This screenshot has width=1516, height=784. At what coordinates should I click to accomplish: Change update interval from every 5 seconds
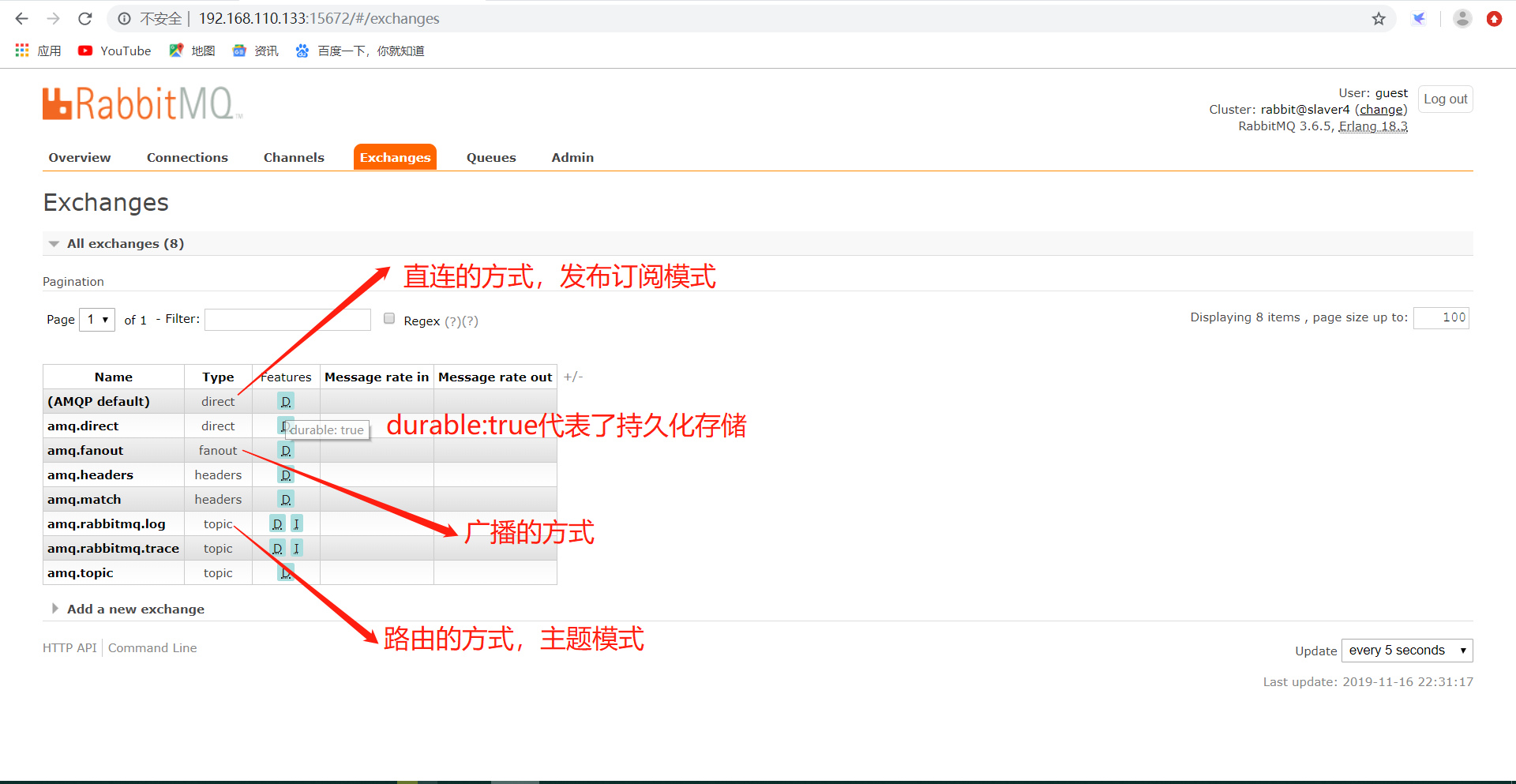(1406, 650)
